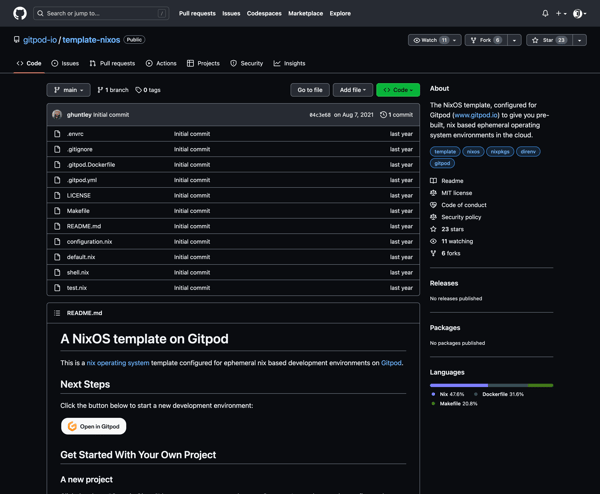Viewport: 600px width, 494px height.
Task: Click ghuntley's avatar in commit header
Action: [57, 114]
